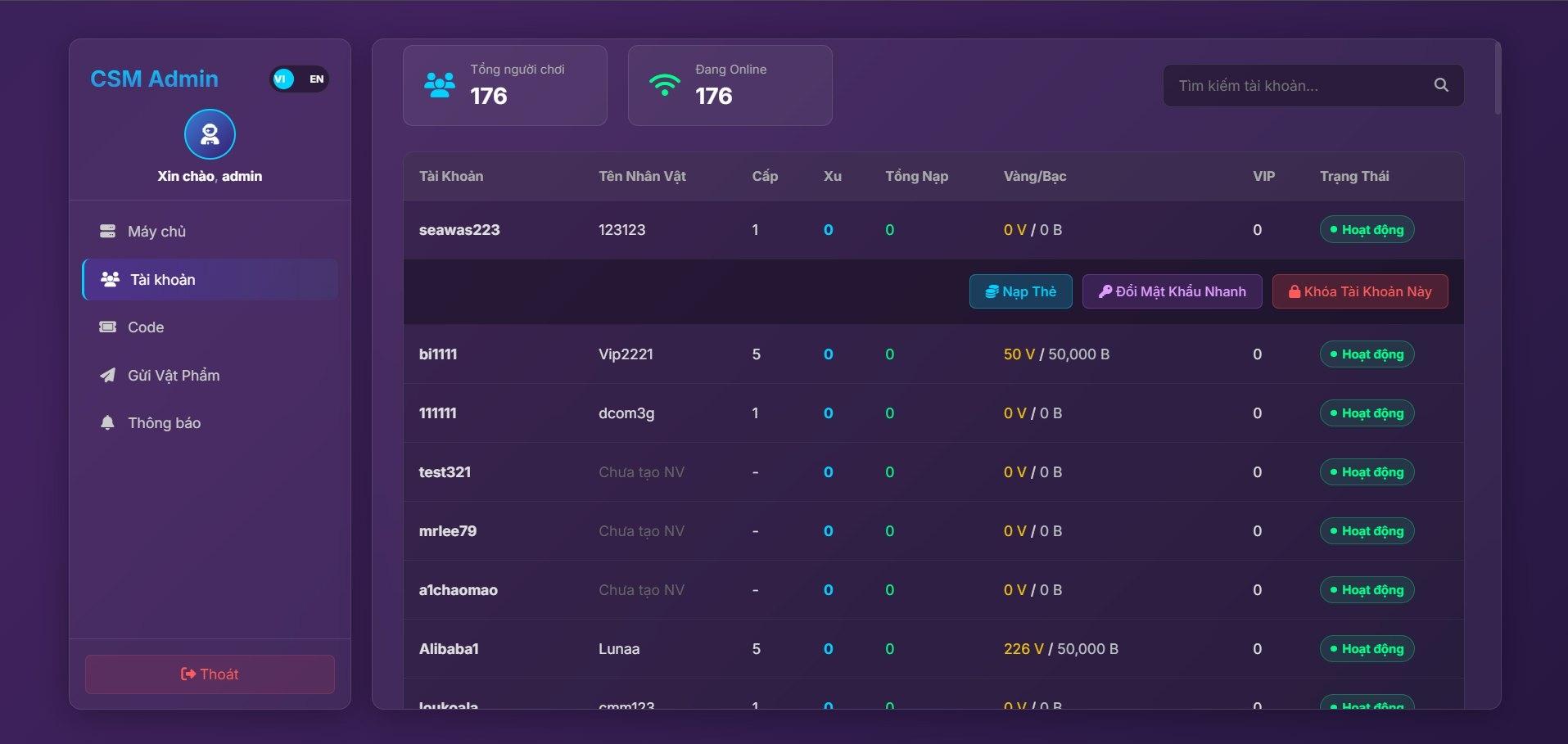This screenshot has width=1568, height=744.
Task: Click Khóa Tài Khoản Này button
Action: pyautogui.click(x=1359, y=291)
